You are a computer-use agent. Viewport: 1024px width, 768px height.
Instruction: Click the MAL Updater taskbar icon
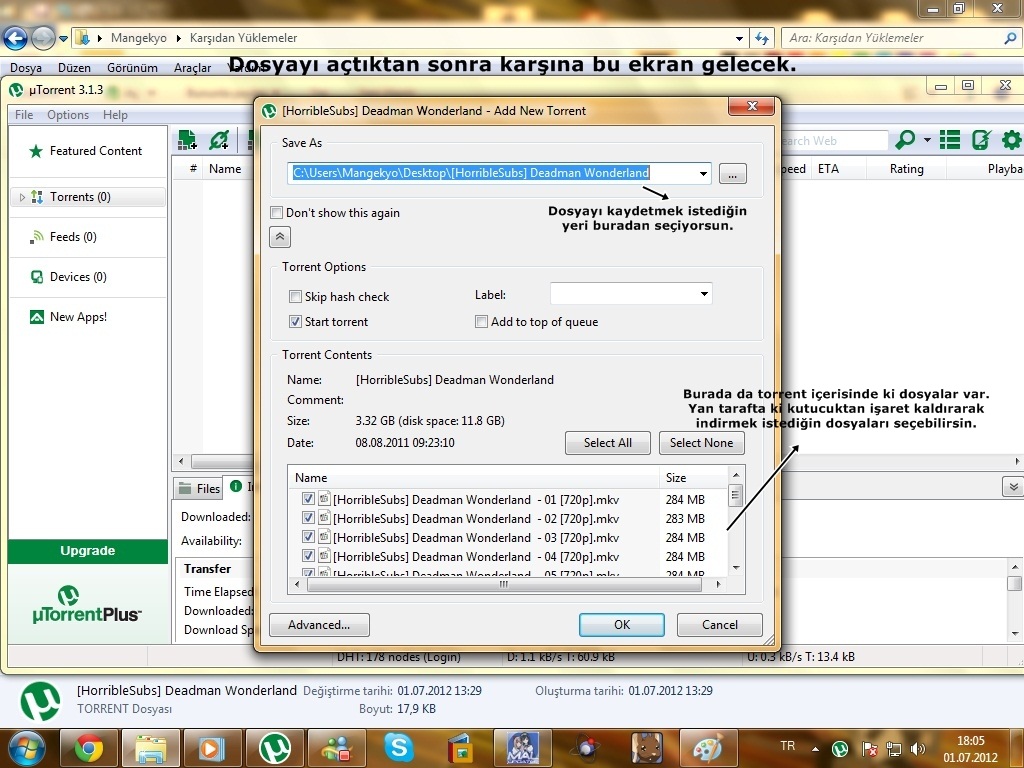(522, 748)
